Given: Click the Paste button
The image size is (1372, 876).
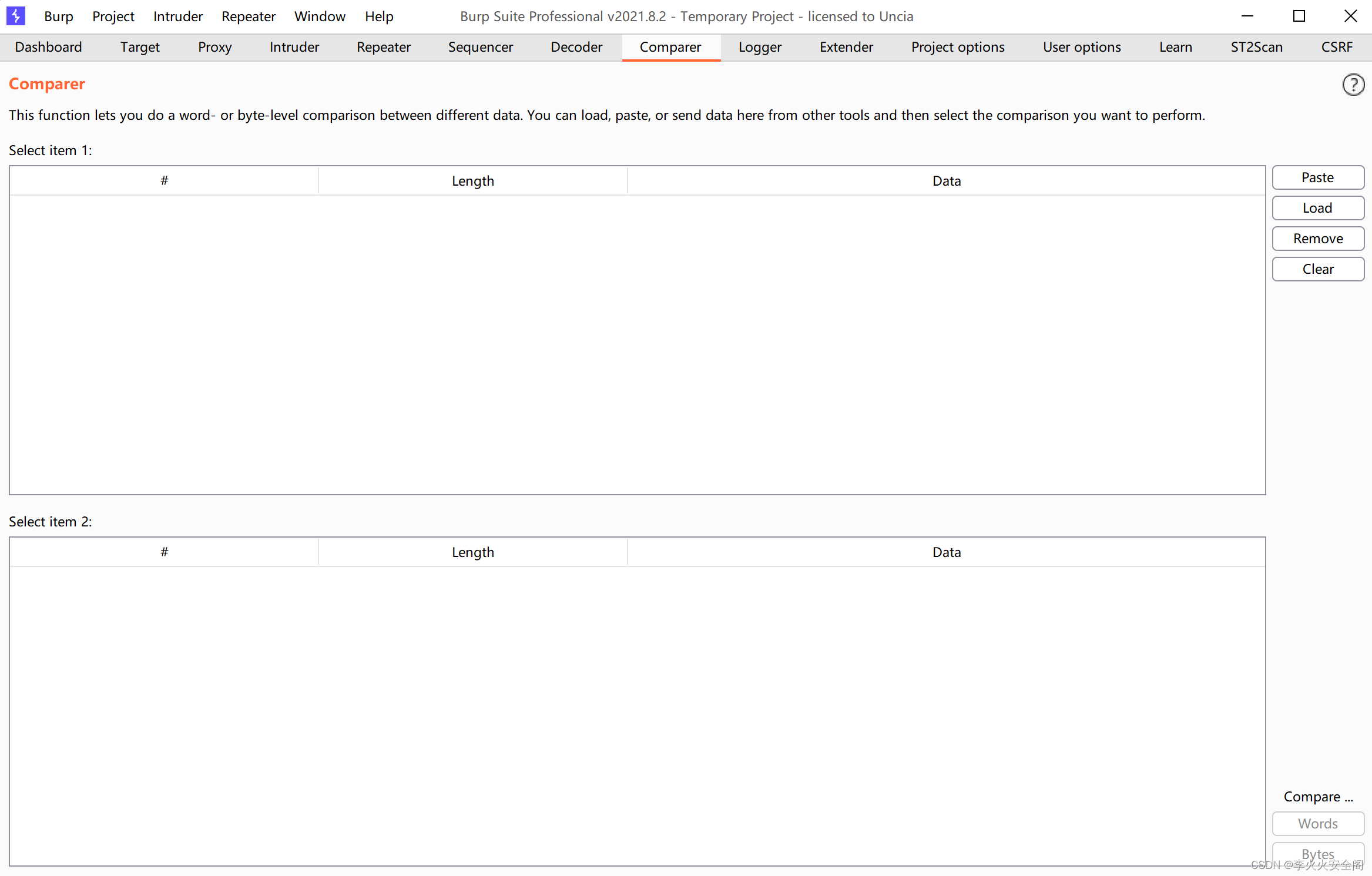Looking at the screenshot, I should (1318, 177).
